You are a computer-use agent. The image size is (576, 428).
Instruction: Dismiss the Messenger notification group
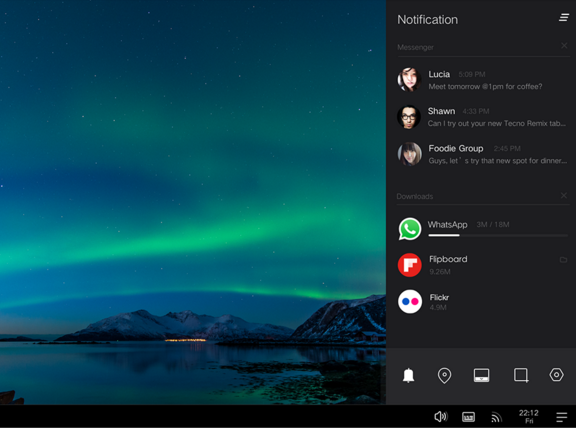pyautogui.click(x=564, y=46)
